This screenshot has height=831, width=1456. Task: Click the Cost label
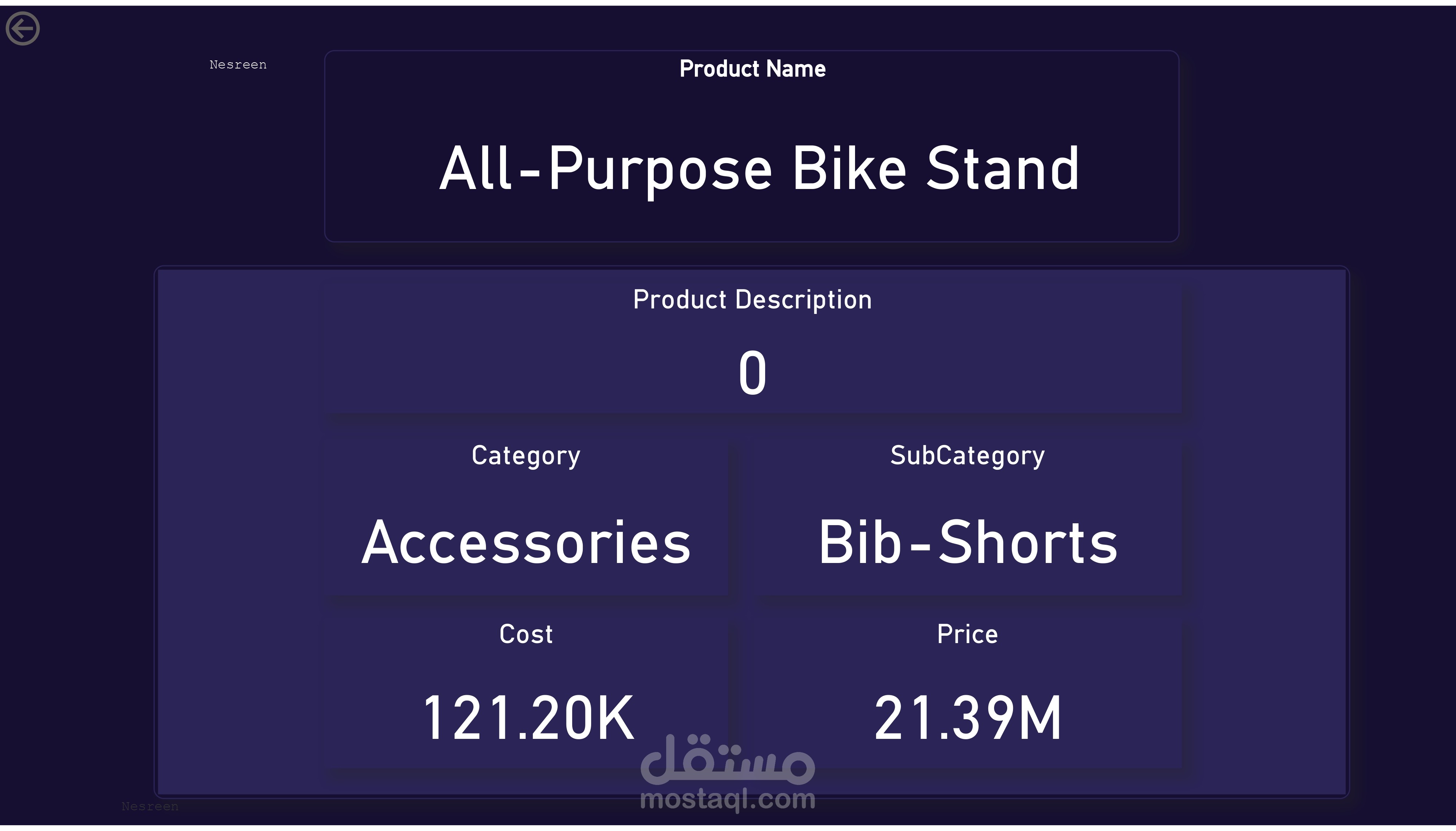tap(526, 634)
